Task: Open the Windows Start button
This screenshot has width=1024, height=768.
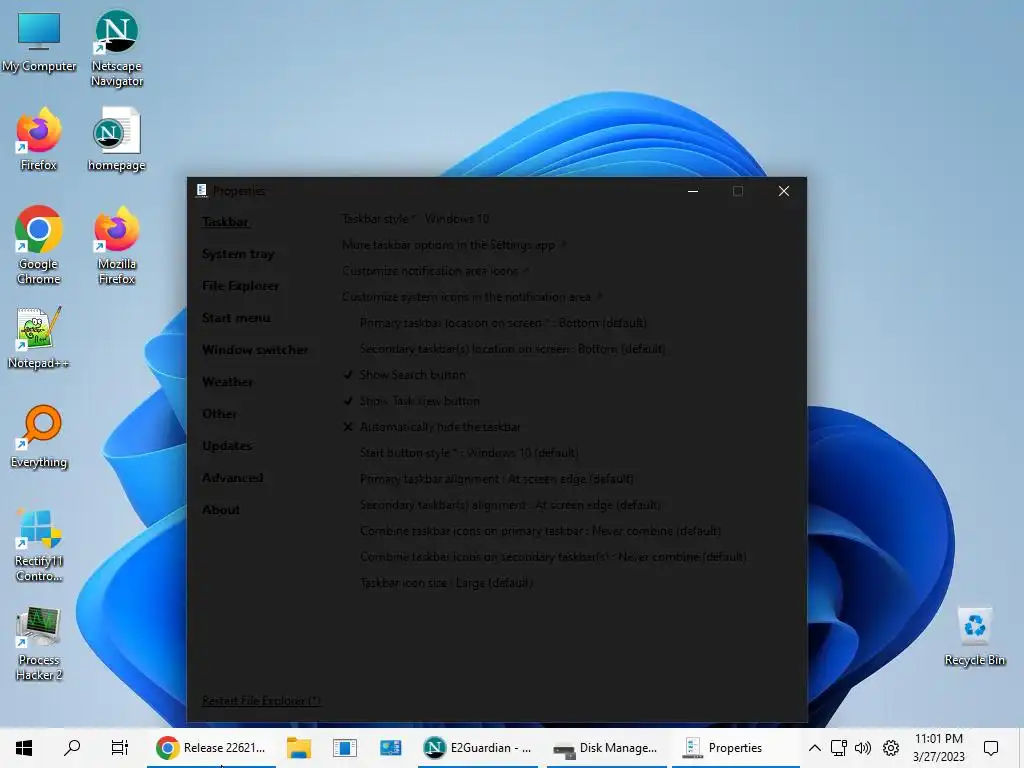Action: tap(24, 748)
